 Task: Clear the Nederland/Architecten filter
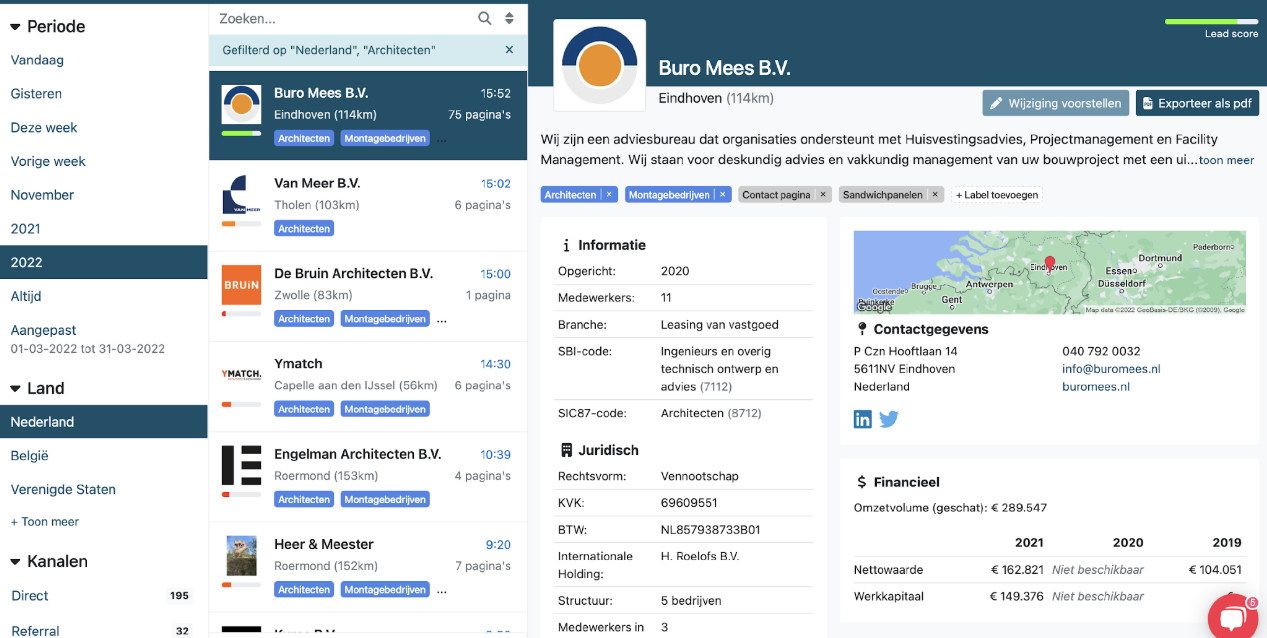pyautogui.click(x=509, y=49)
